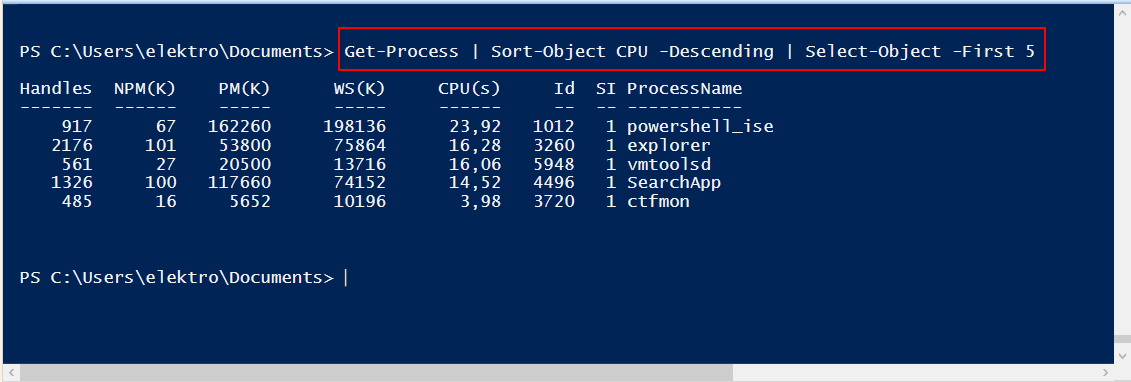Click Handles value 561
The width and height of the screenshot is (1131, 382).
[76, 164]
